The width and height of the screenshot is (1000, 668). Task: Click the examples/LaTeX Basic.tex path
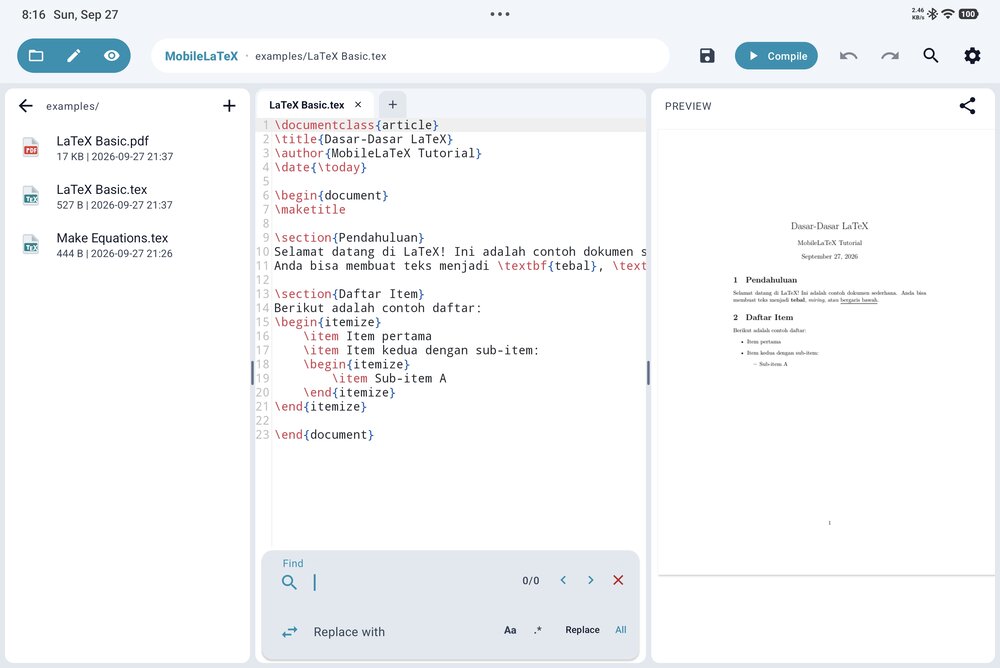pyautogui.click(x=321, y=56)
